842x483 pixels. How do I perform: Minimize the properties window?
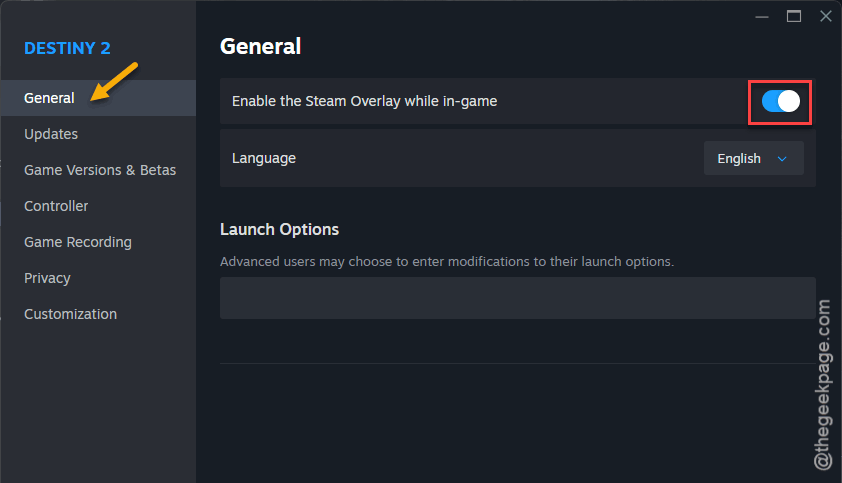point(761,17)
